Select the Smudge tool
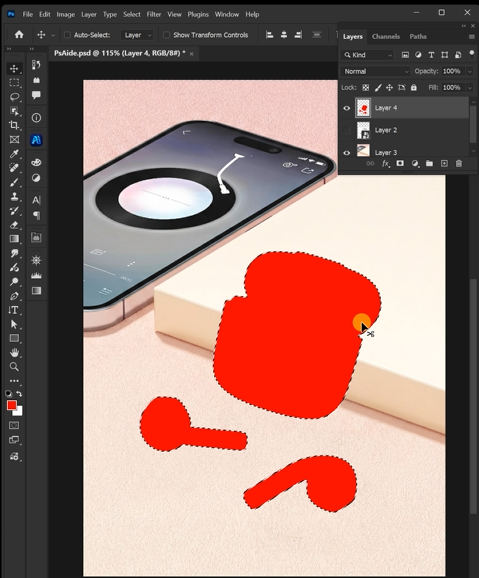Image resolution: width=479 pixels, height=578 pixels. (14, 253)
